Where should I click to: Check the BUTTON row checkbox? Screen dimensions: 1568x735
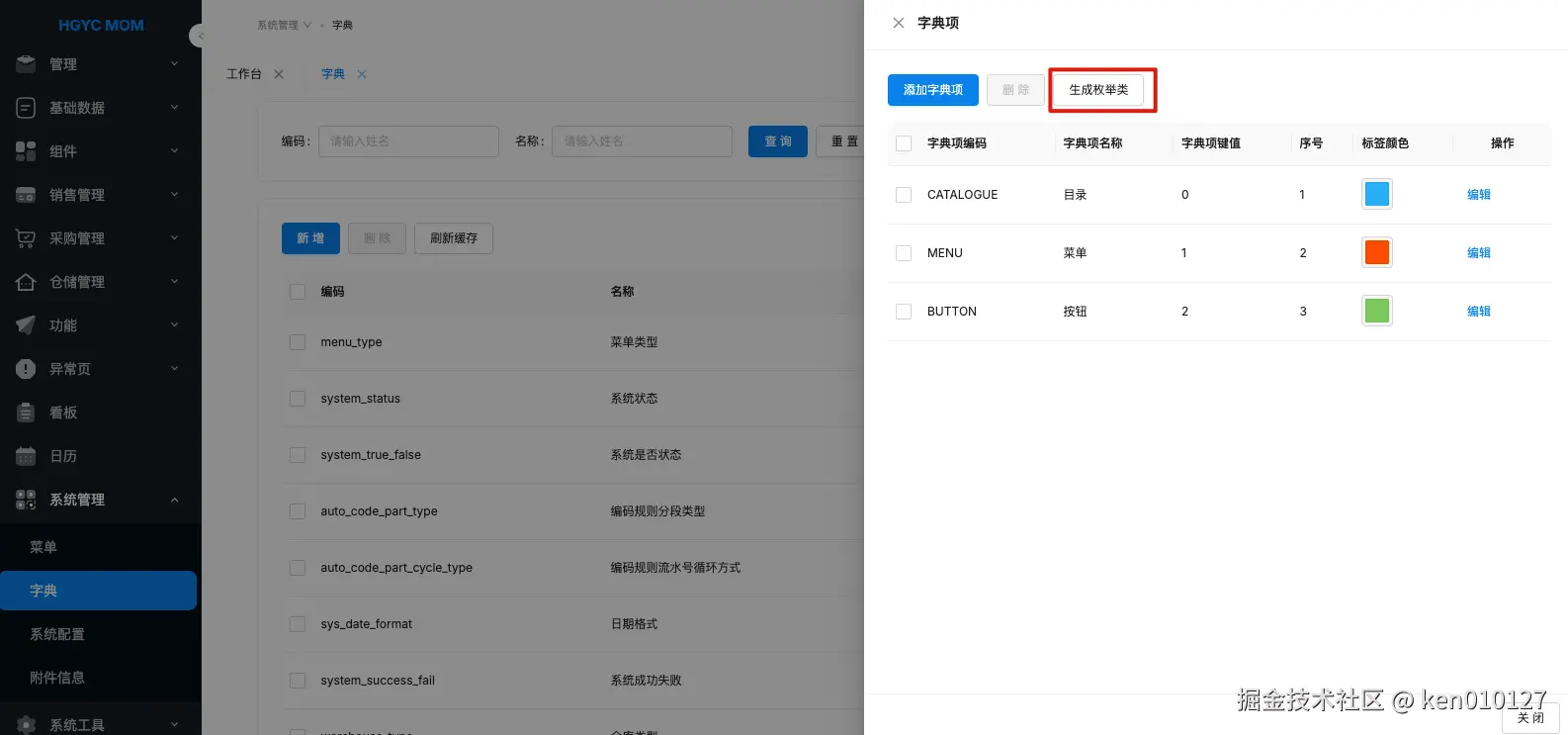click(x=904, y=312)
